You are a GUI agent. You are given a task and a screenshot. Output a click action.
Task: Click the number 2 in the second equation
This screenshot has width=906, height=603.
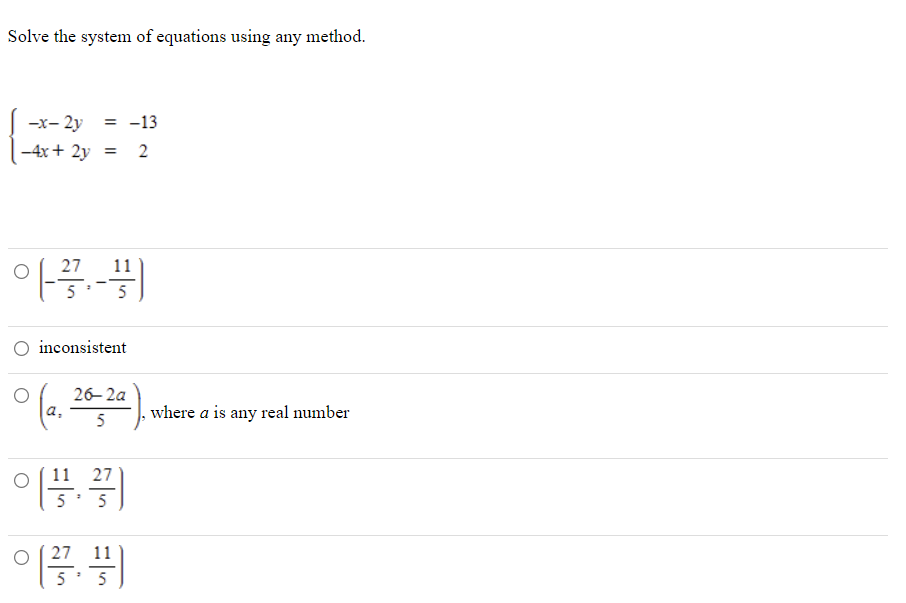(142, 150)
